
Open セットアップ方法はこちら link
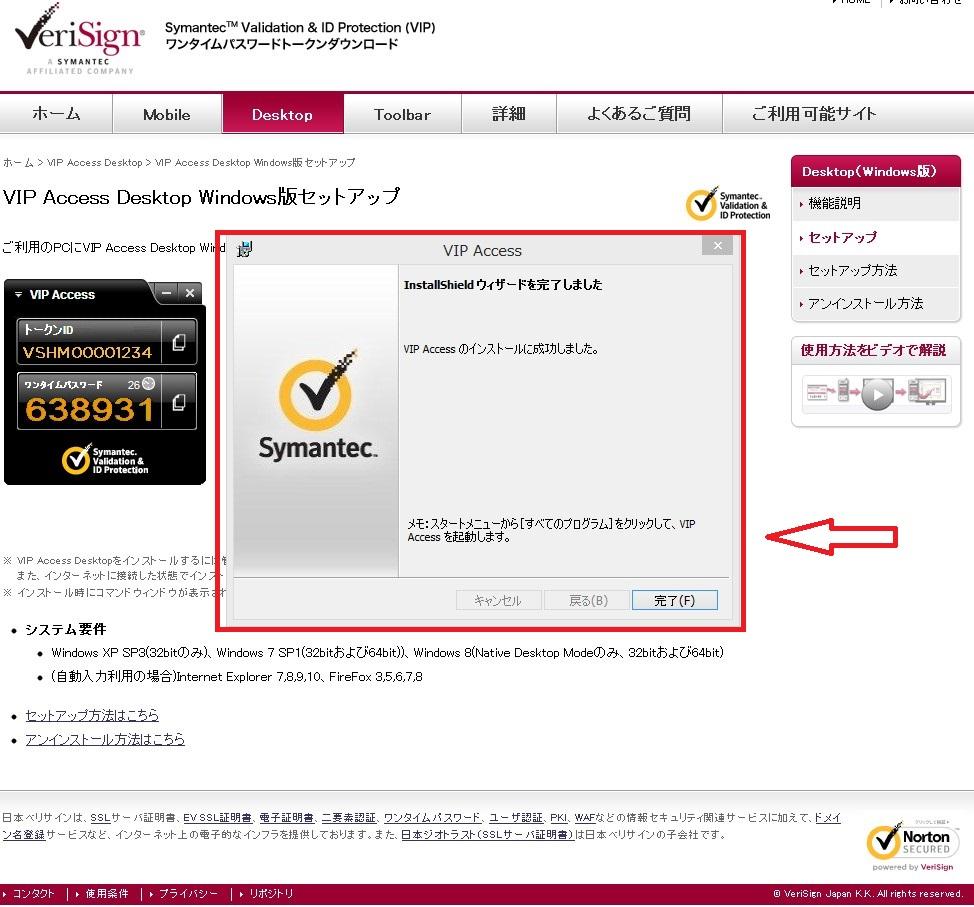click(92, 715)
